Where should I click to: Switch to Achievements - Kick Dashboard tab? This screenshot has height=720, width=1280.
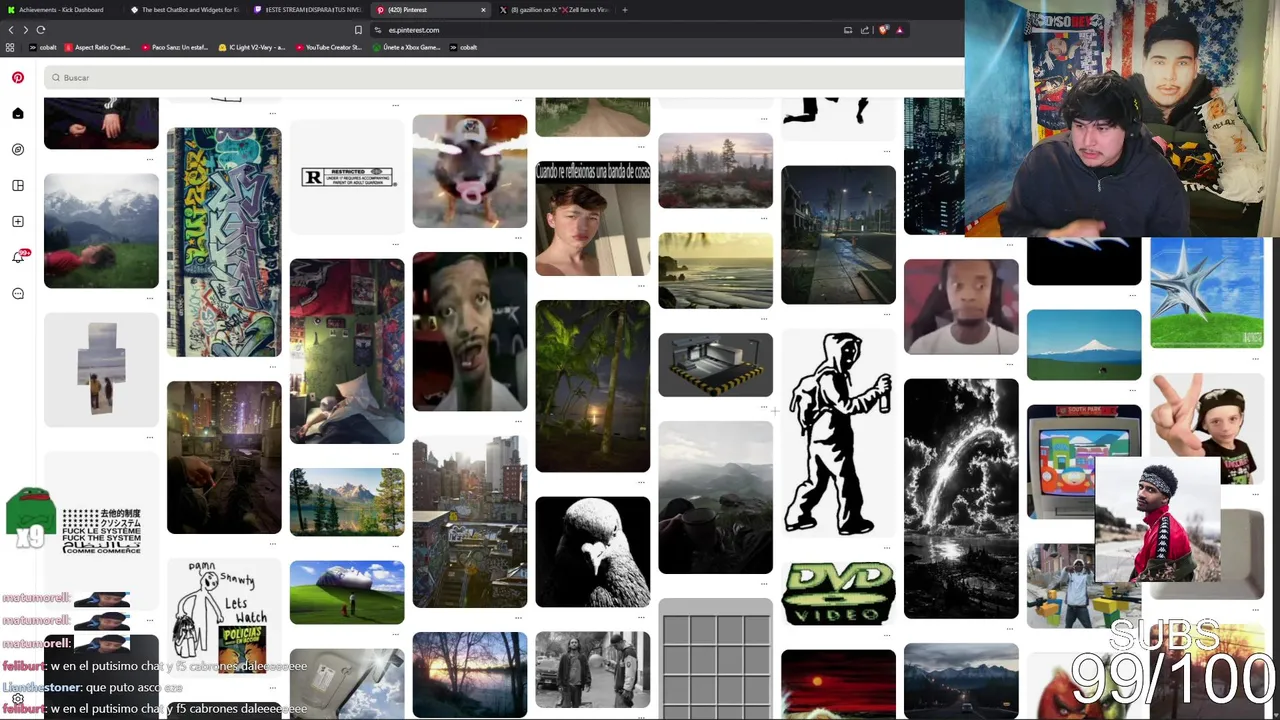[x=60, y=10]
